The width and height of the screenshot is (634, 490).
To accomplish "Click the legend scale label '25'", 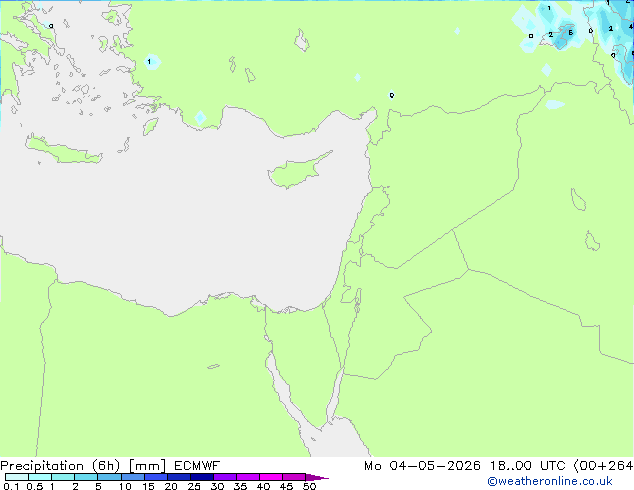I will point(194,486).
